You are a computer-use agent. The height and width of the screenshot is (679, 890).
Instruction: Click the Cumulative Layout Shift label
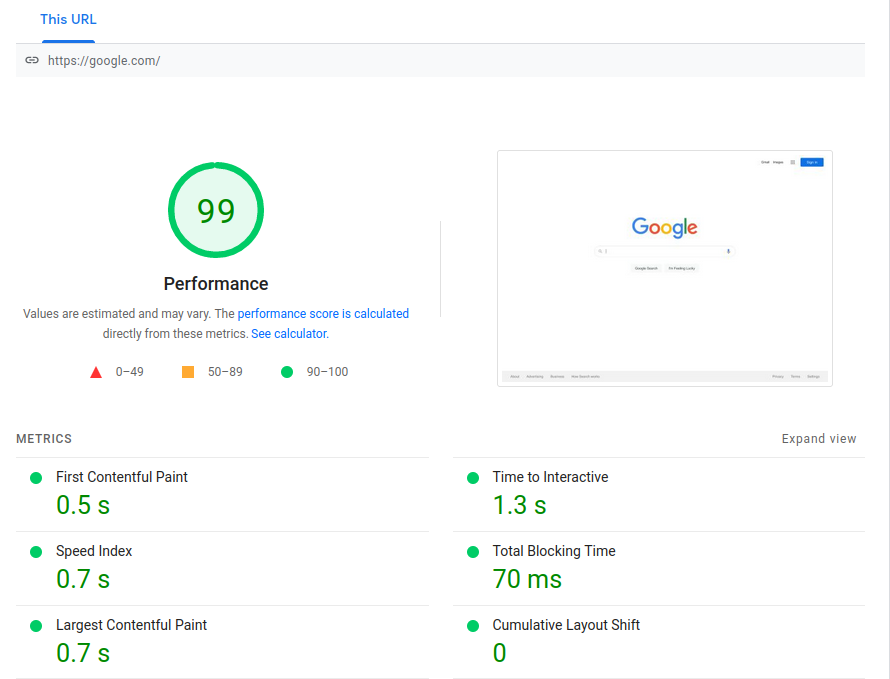(x=566, y=624)
